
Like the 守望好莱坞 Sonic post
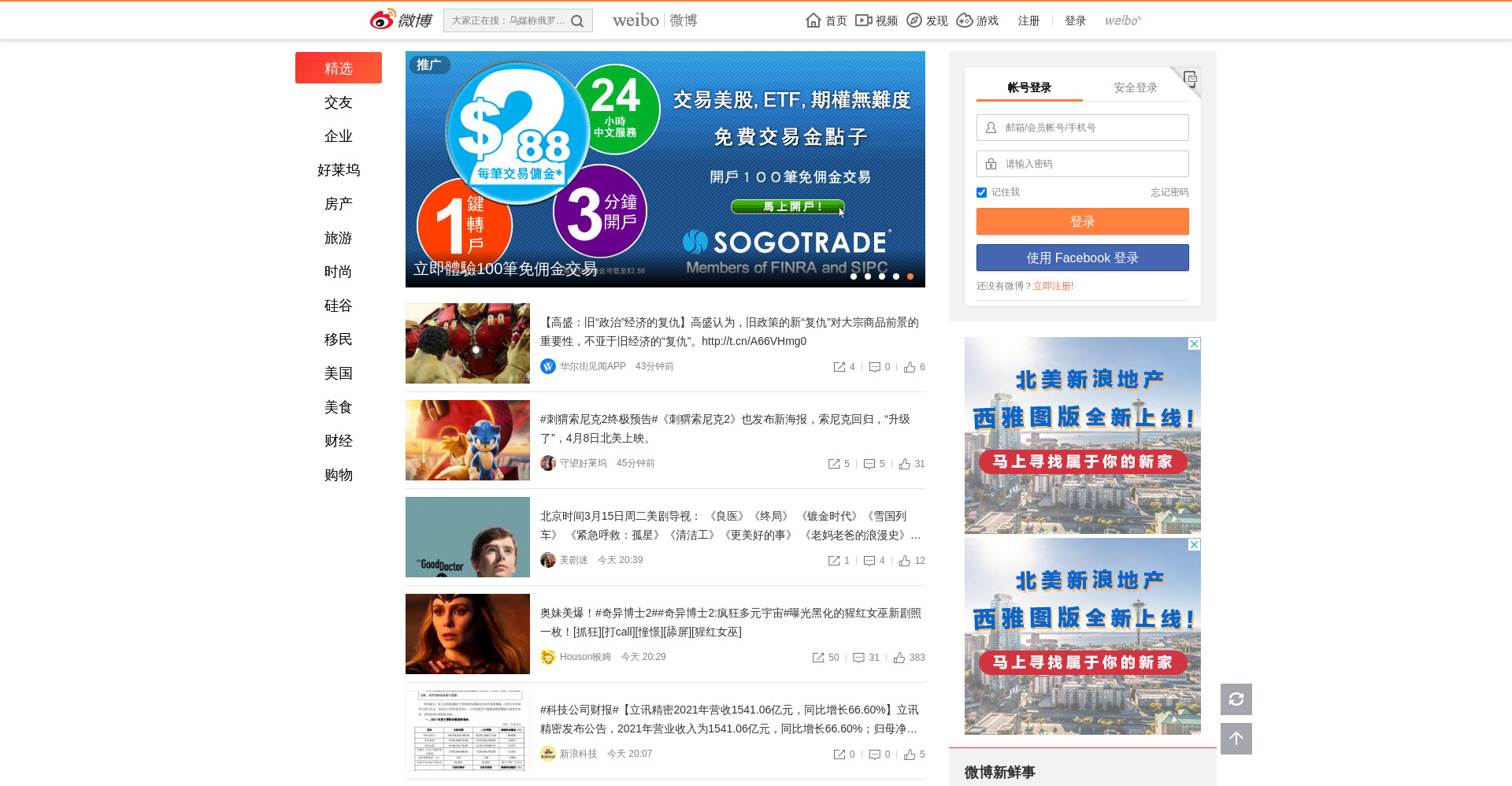click(x=905, y=464)
